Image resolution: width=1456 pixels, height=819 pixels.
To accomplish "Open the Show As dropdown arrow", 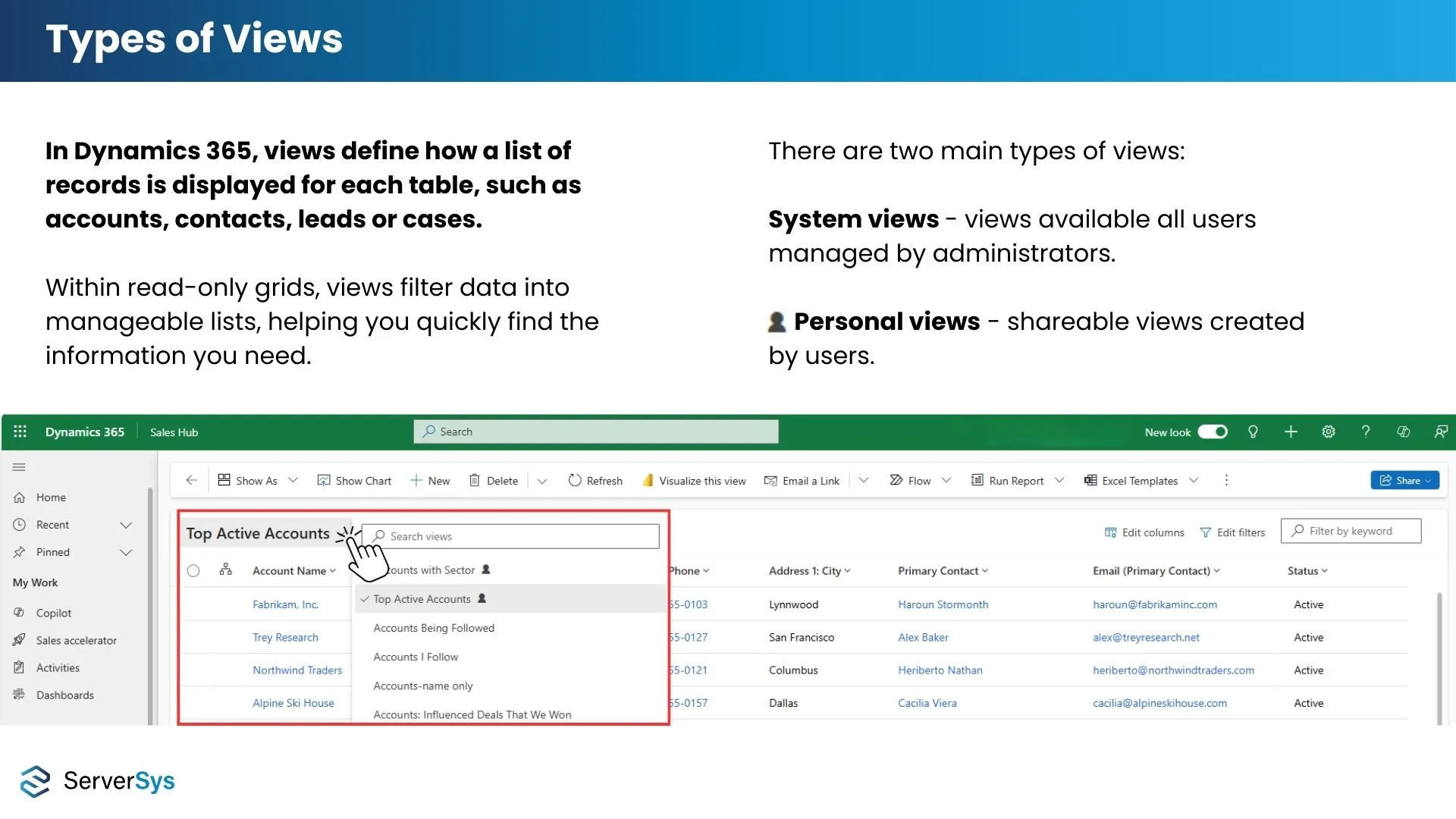I will [x=293, y=480].
